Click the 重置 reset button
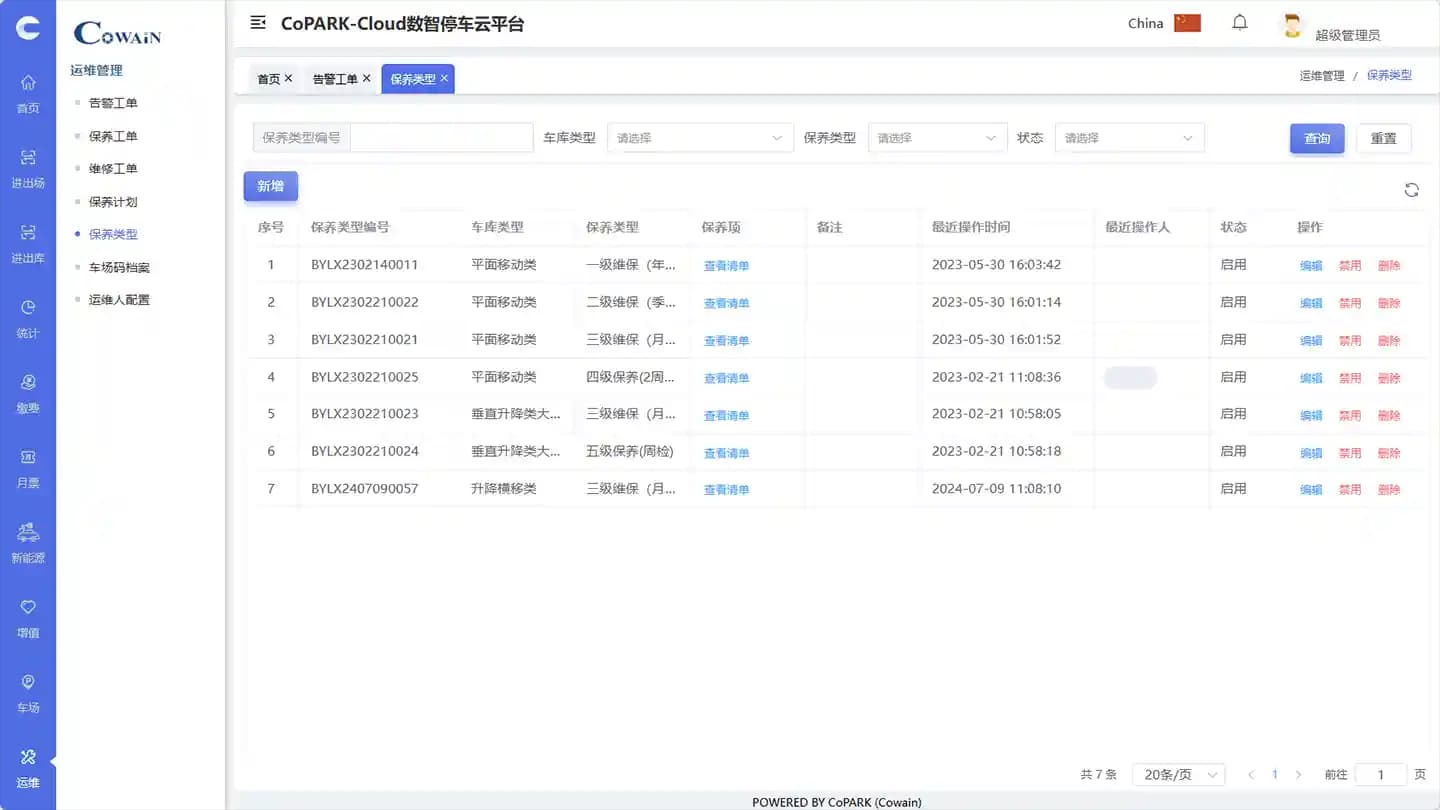1440x810 pixels. [x=1384, y=138]
